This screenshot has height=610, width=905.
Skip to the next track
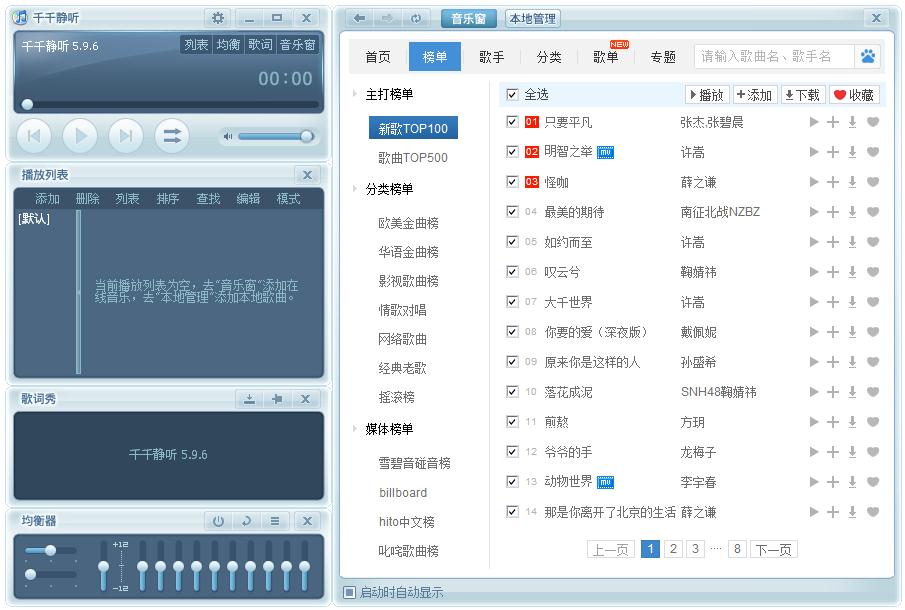click(126, 136)
